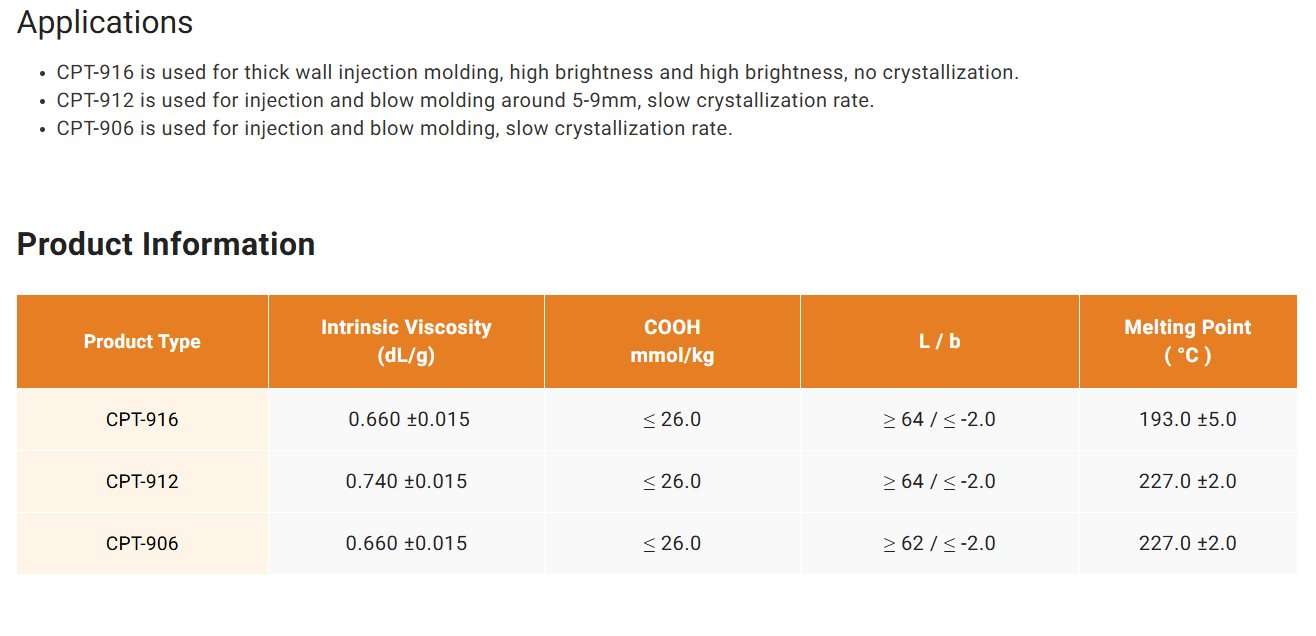Click the CPT-916 product type cell
The height and width of the screenshot is (636, 1316).
pos(142,419)
